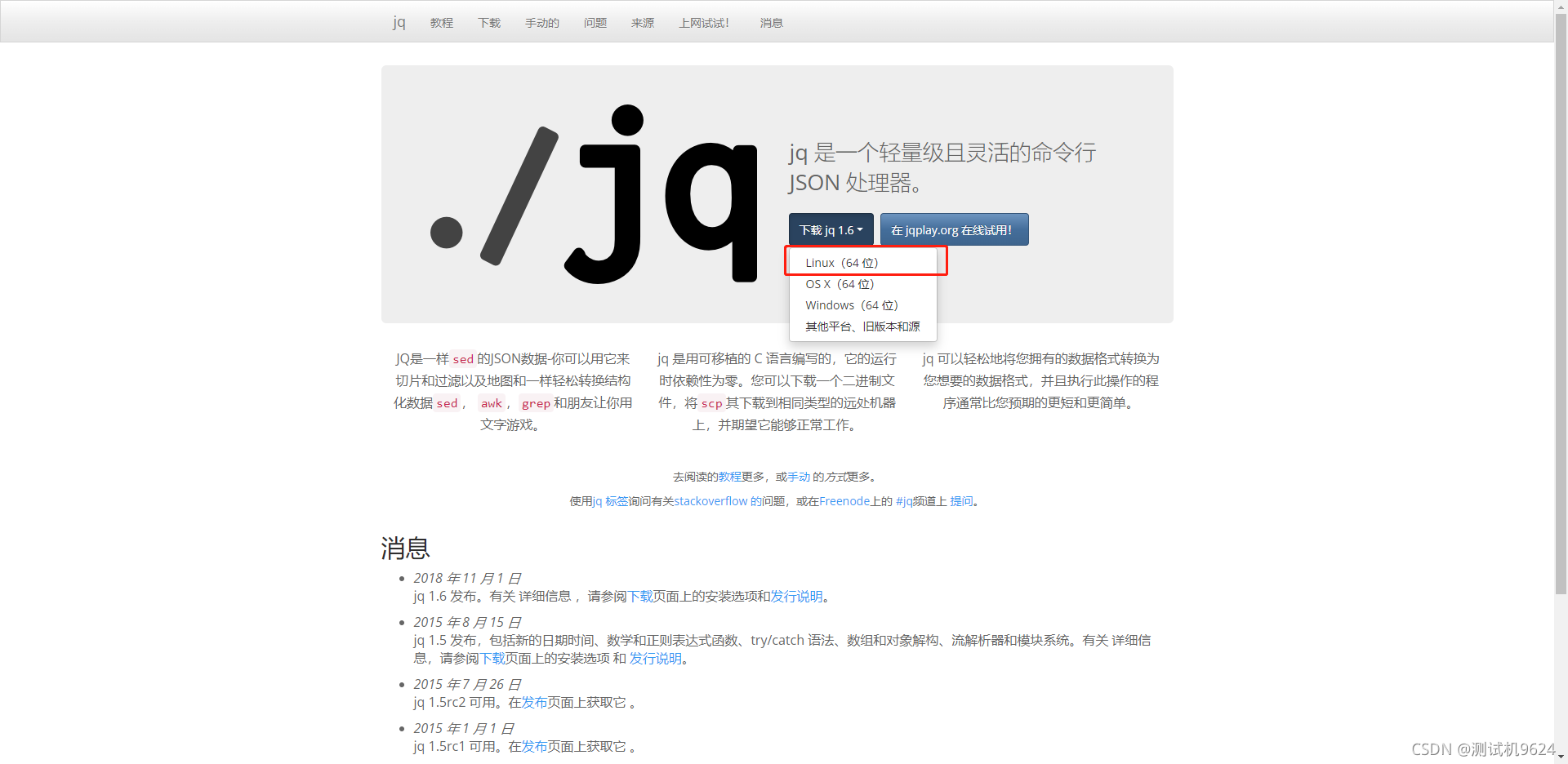Open the Freenode link
Screen dimensions: 1568x764
point(844,501)
